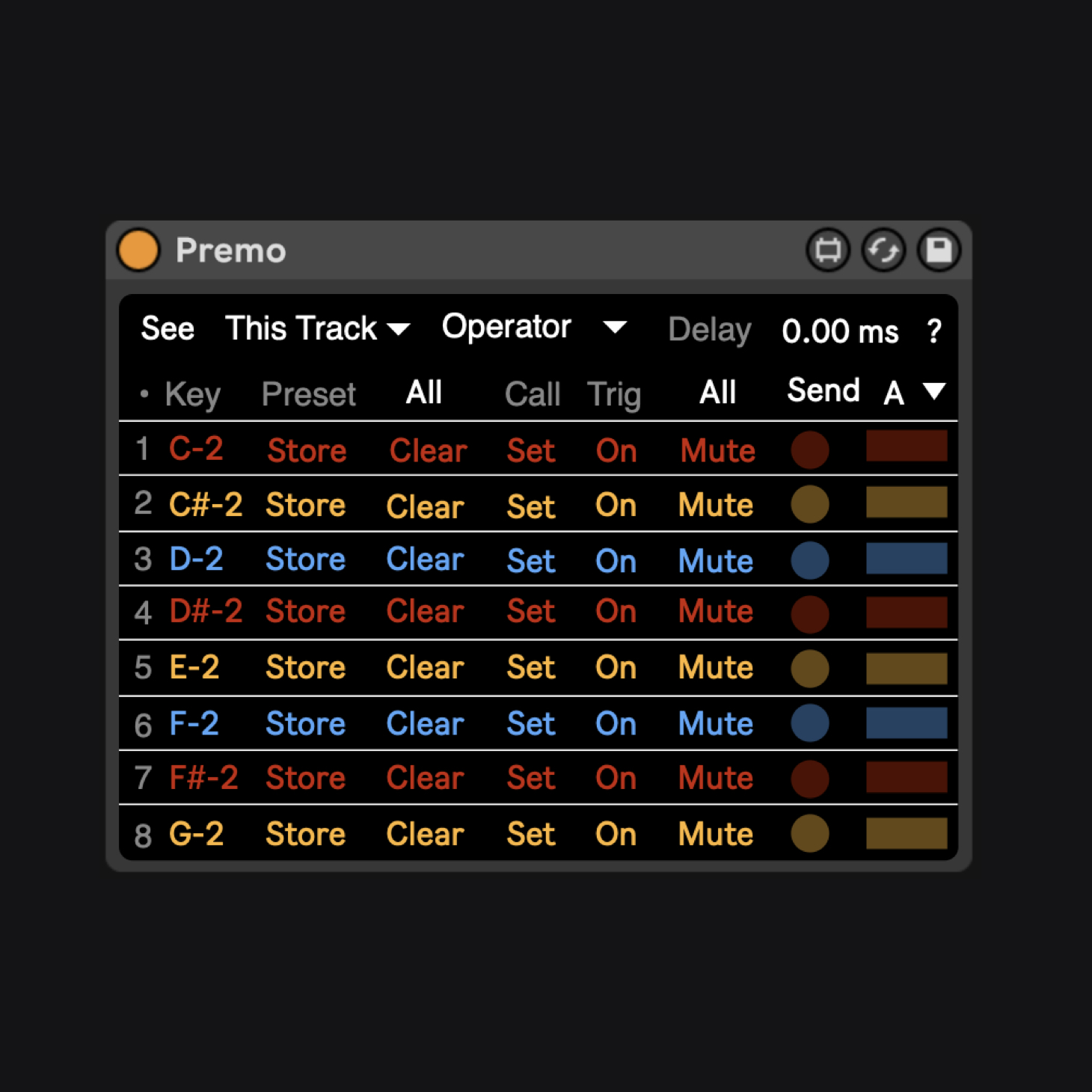Click the yellow circle indicator in row 5
Screen dimensions: 1092x1092
tap(809, 668)
